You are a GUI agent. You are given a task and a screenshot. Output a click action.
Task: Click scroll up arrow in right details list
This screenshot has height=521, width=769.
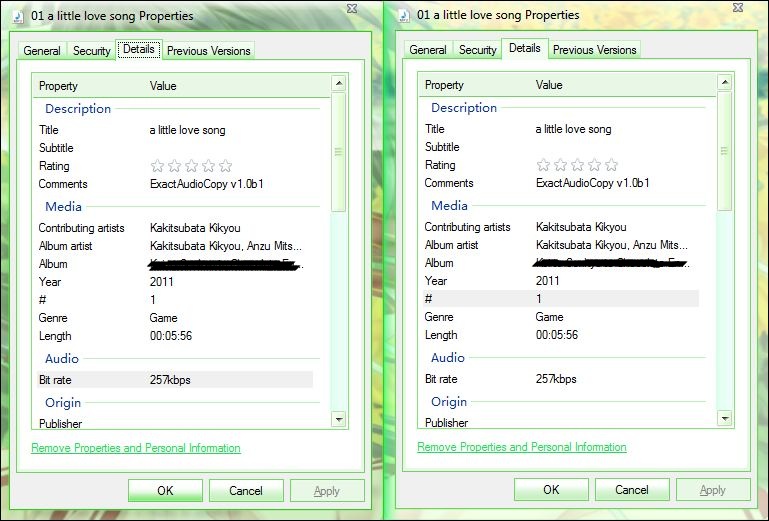click(x=725, y=82)
